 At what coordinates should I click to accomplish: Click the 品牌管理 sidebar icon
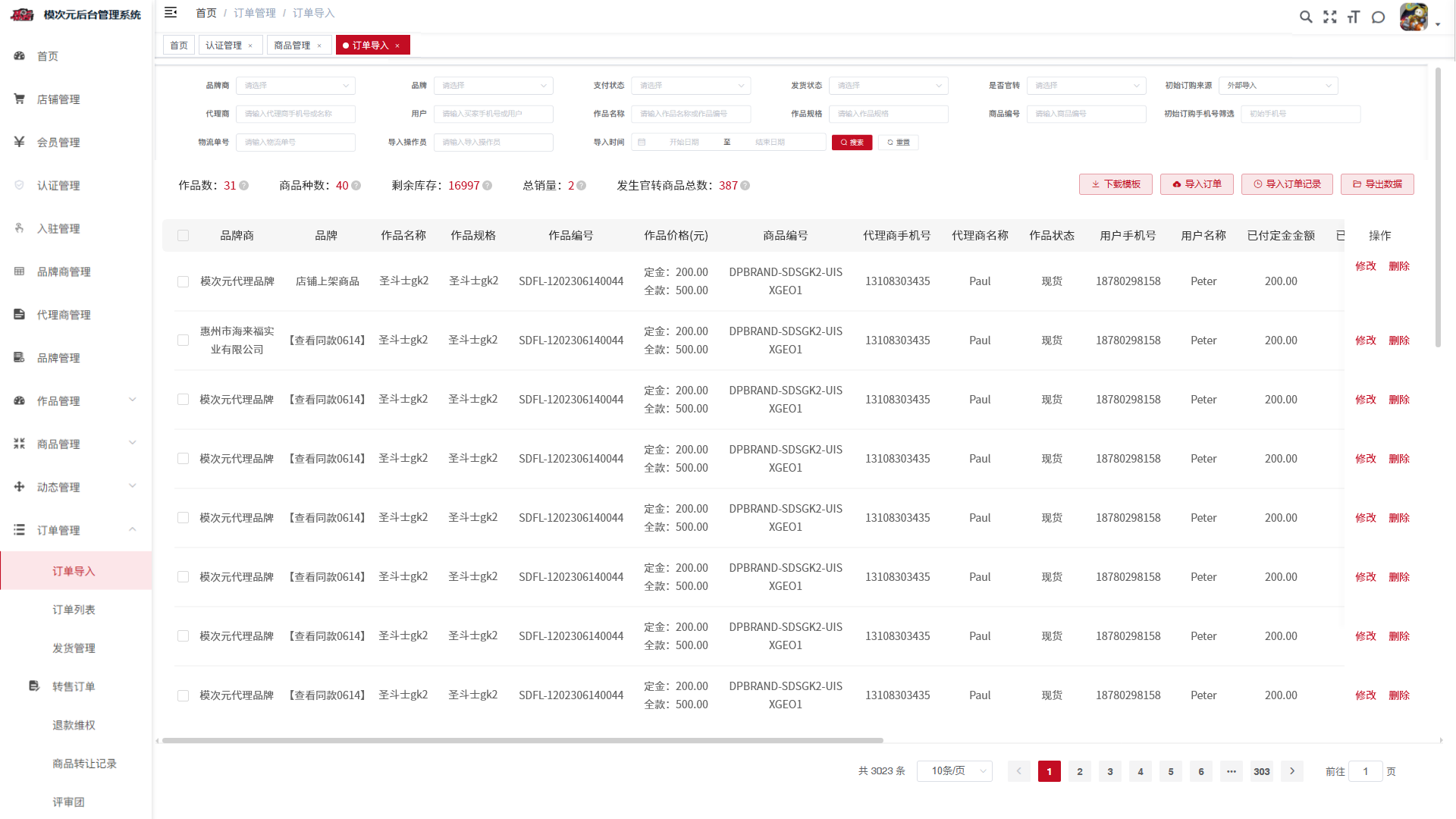(x=20, y=357)
